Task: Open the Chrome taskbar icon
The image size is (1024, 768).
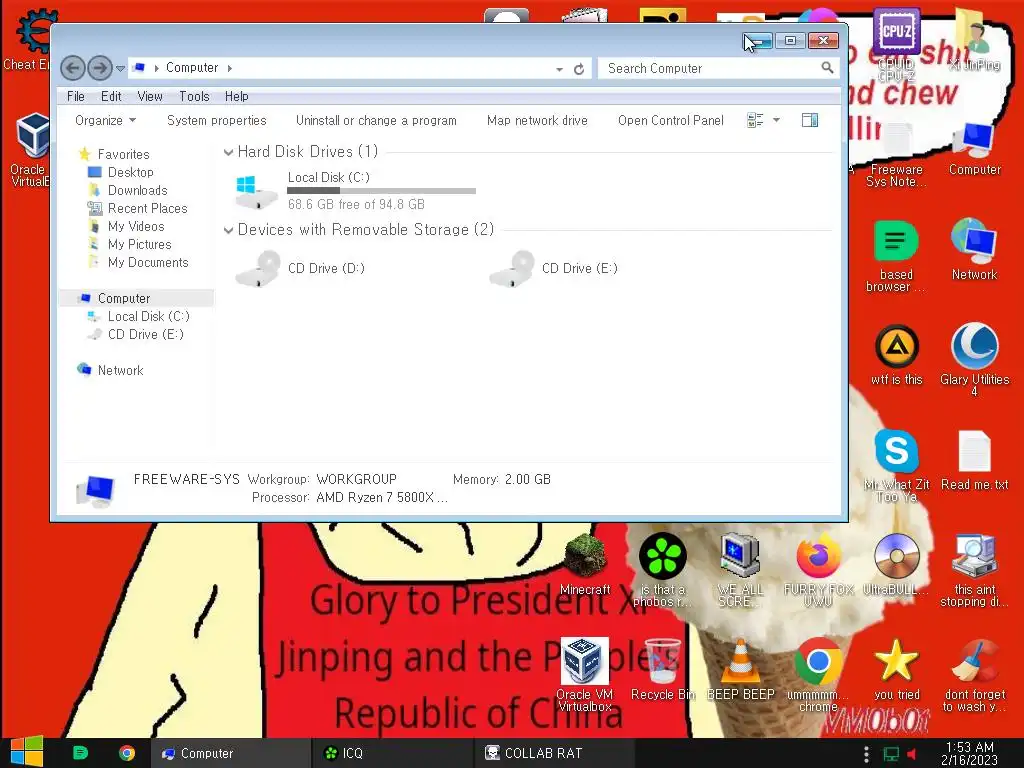Action: pyautogui.click(x=127, y=753)
